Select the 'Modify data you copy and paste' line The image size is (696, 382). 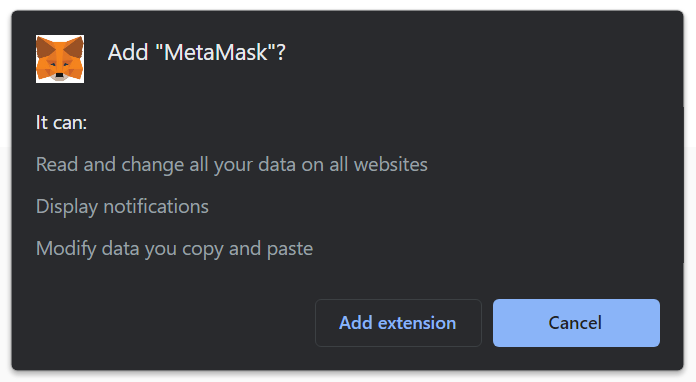pyautogui.click(x=174, y=249)
